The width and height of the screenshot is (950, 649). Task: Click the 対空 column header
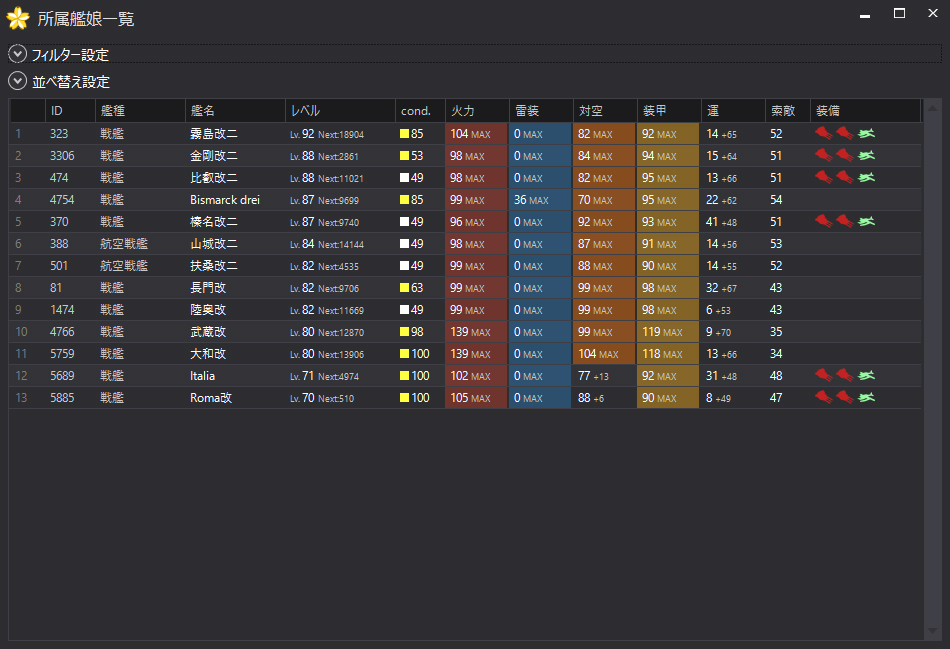pyautogui.click(x=605, y=111)
